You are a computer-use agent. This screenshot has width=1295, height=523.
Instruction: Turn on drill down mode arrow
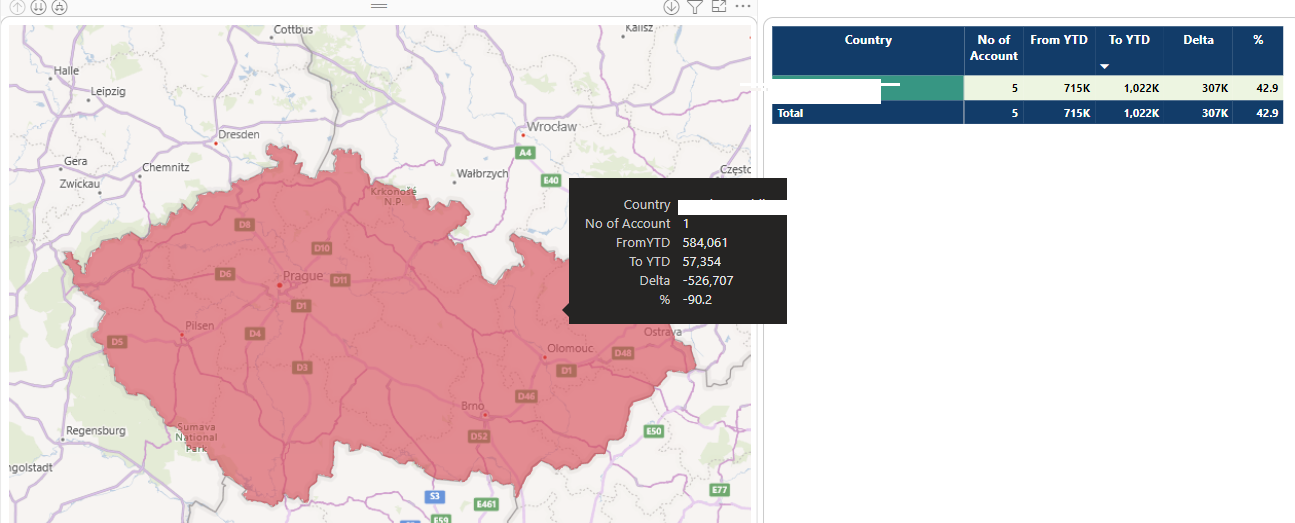tap(671, 7)
